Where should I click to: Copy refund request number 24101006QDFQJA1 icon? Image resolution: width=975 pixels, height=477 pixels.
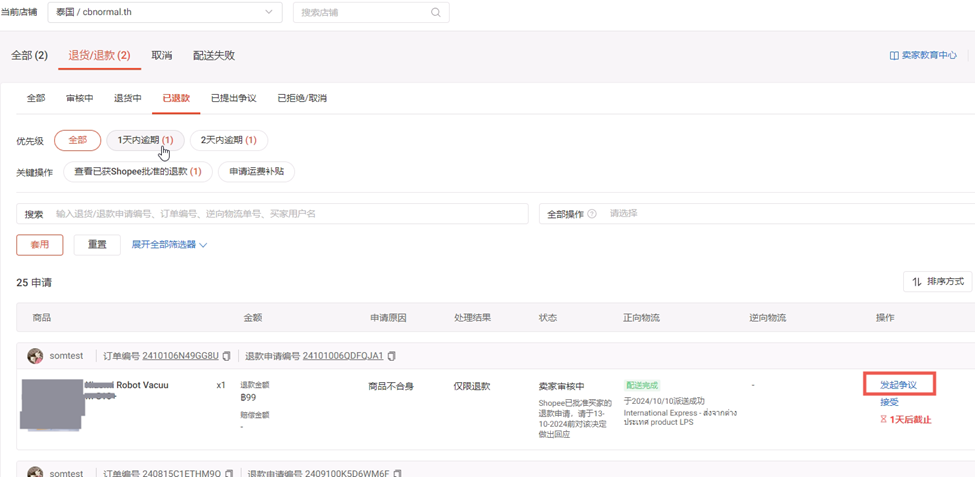(x=391, y=356)
